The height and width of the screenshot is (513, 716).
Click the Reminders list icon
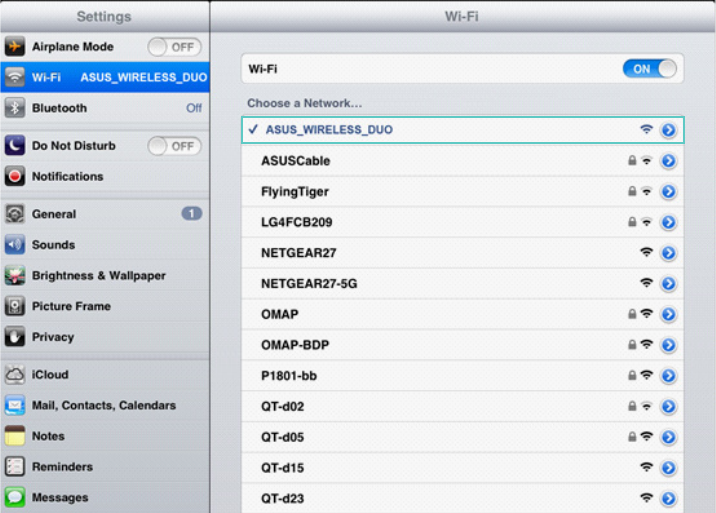[x=15, y=466]
